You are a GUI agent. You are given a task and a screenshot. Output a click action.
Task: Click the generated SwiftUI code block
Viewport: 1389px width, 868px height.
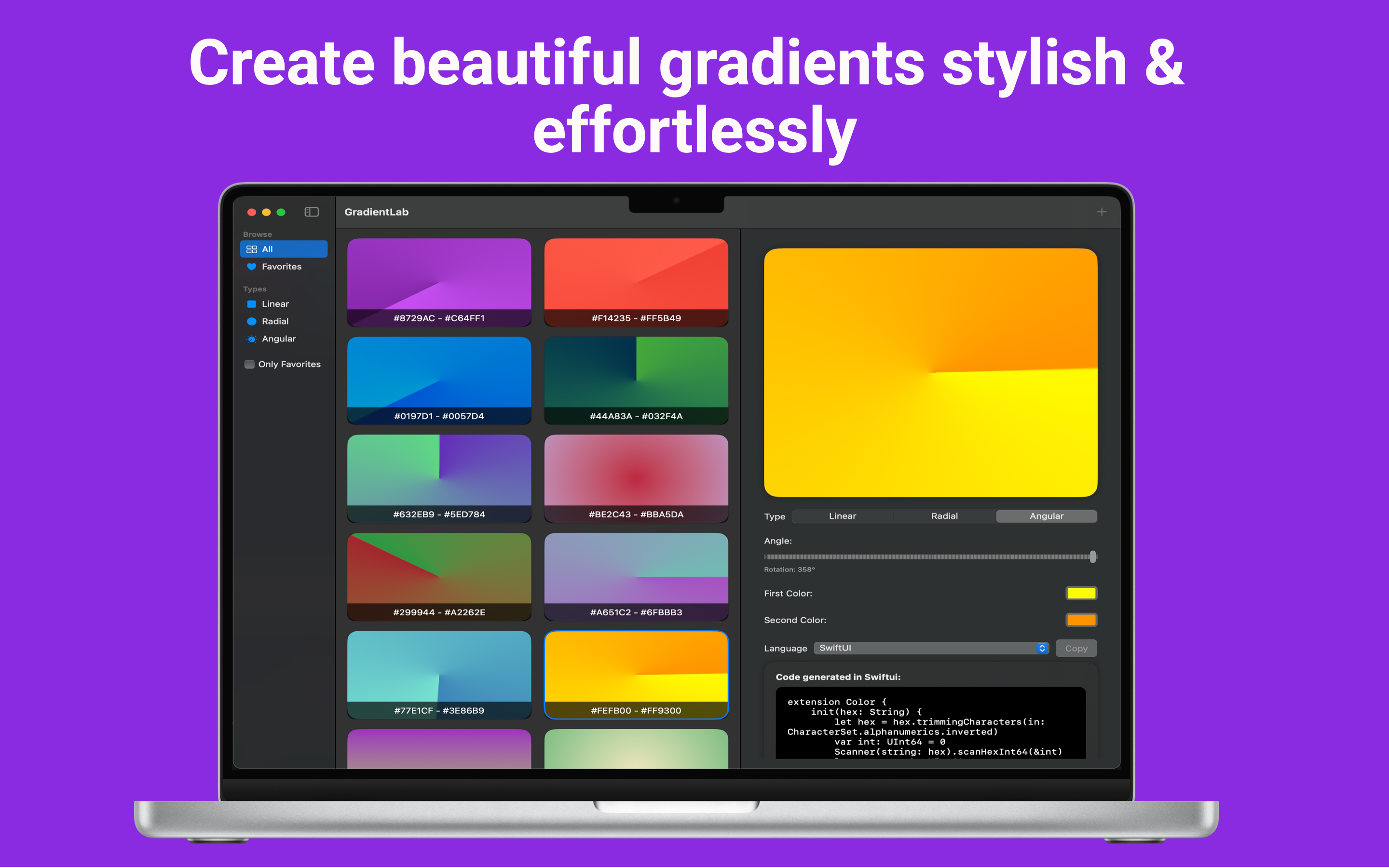(x=930, y=723)
